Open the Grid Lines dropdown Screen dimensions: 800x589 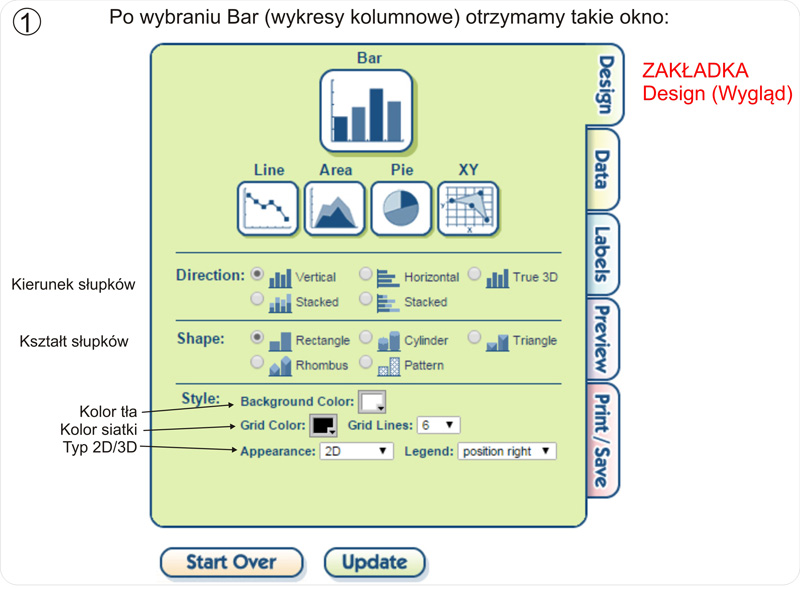[x=438, y=425]
